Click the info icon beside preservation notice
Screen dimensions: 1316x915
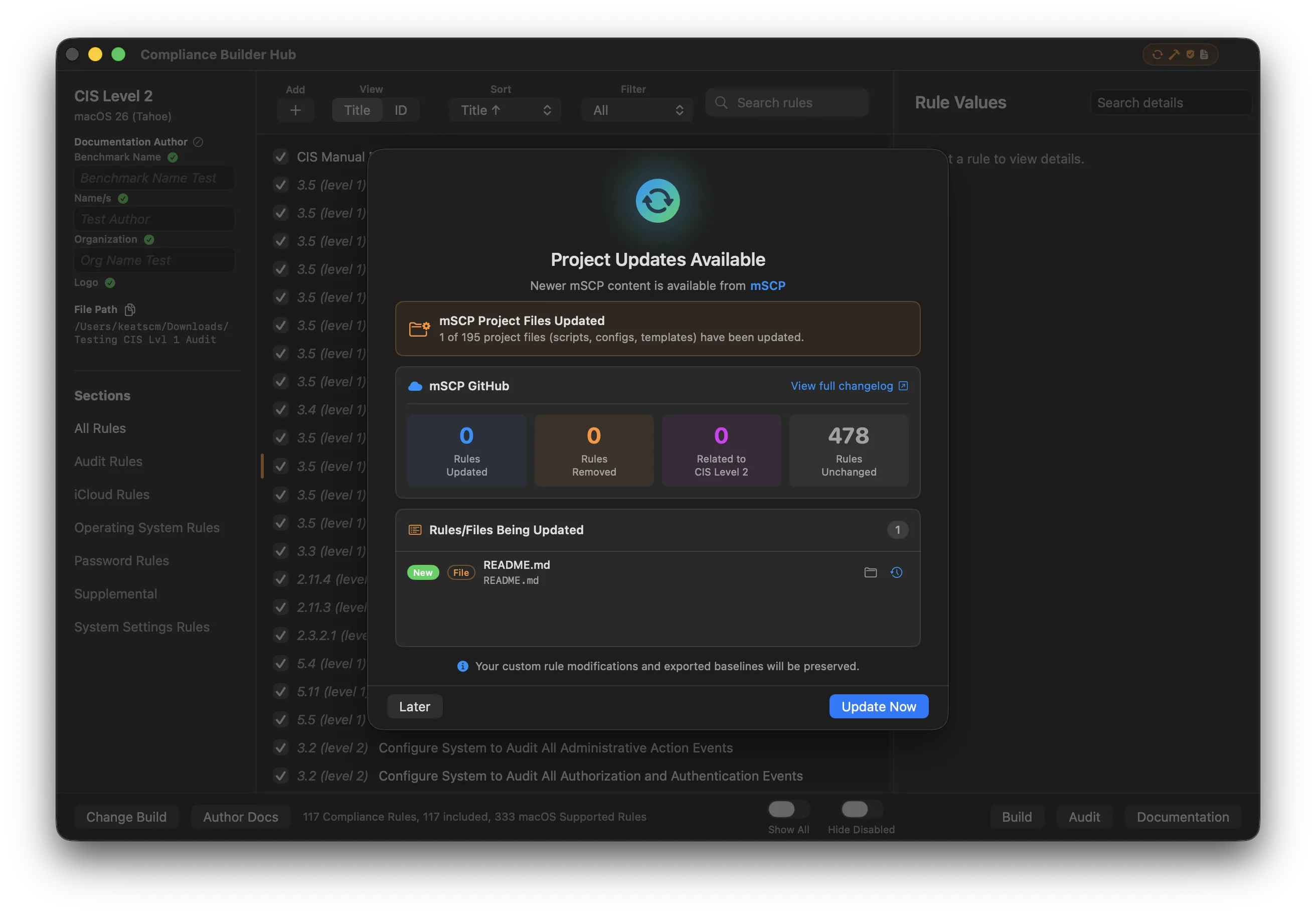(462, 666)
